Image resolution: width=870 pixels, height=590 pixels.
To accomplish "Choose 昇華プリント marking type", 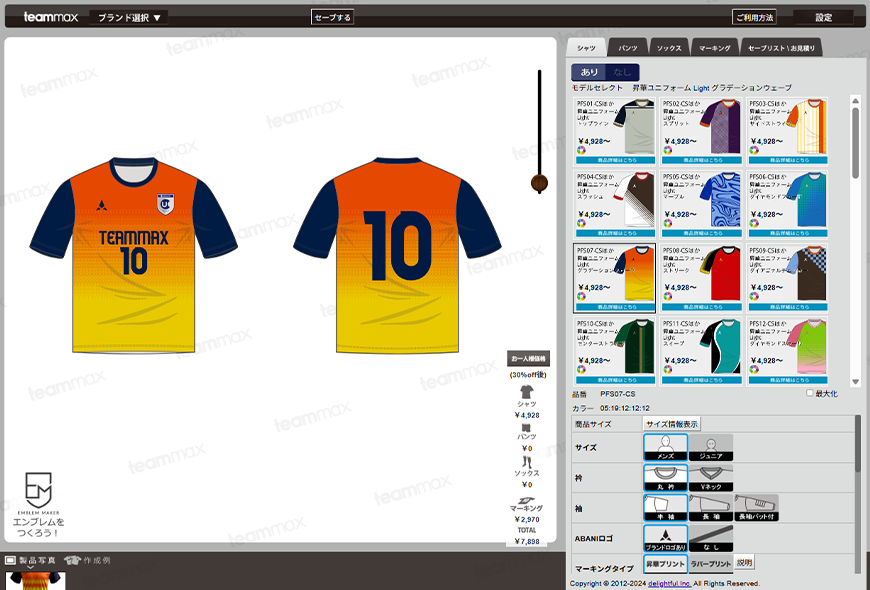I will (665, 563).
